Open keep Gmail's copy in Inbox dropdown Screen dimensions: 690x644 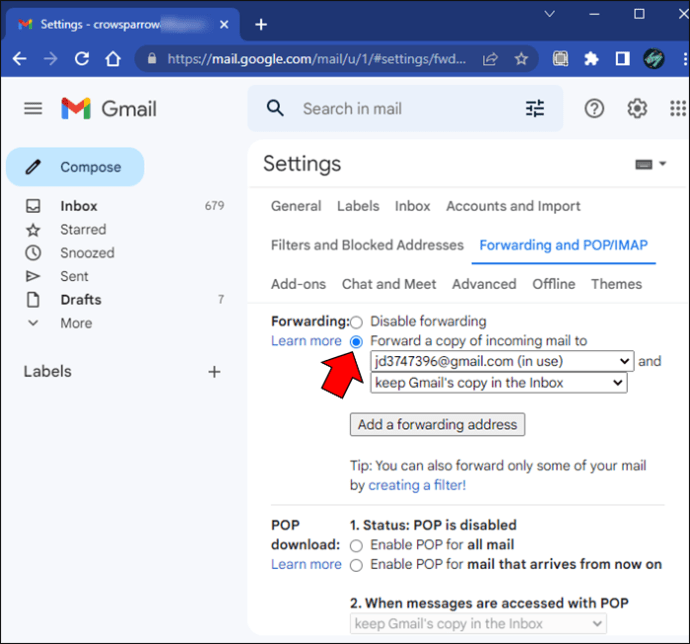[x=498, y=383]
